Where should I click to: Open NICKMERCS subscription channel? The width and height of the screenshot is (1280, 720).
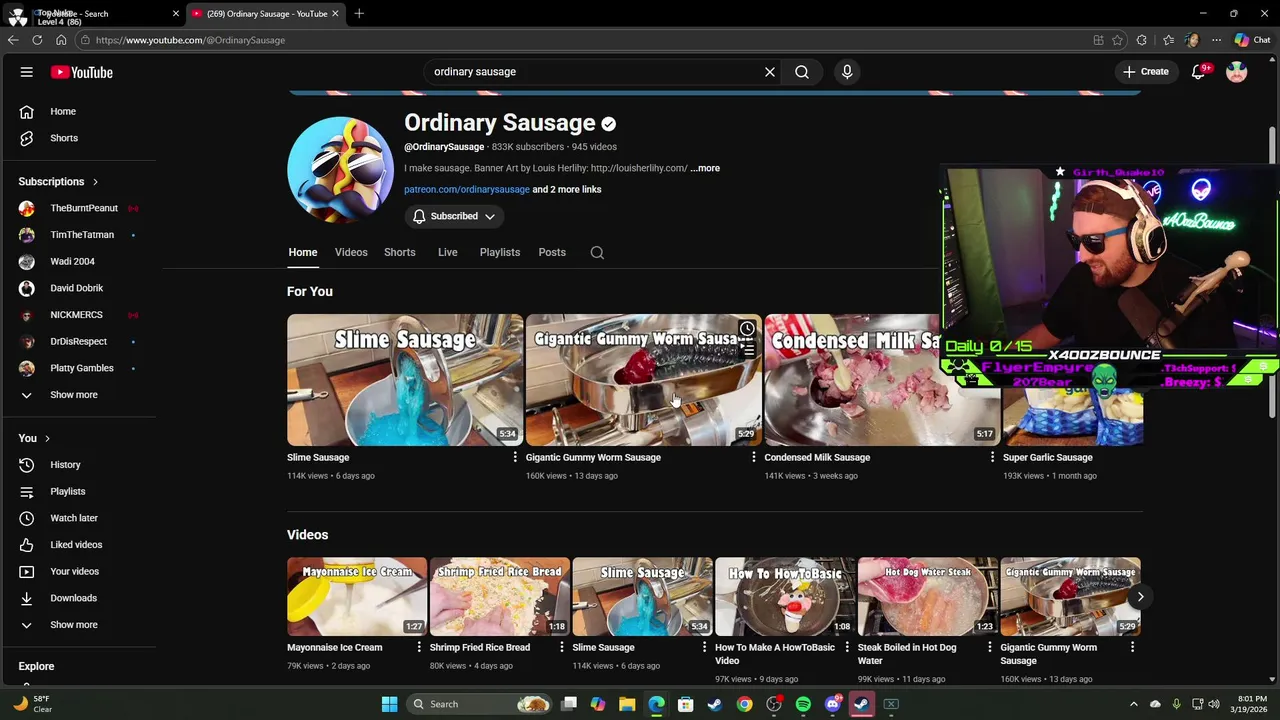click(x=76, y=315)
